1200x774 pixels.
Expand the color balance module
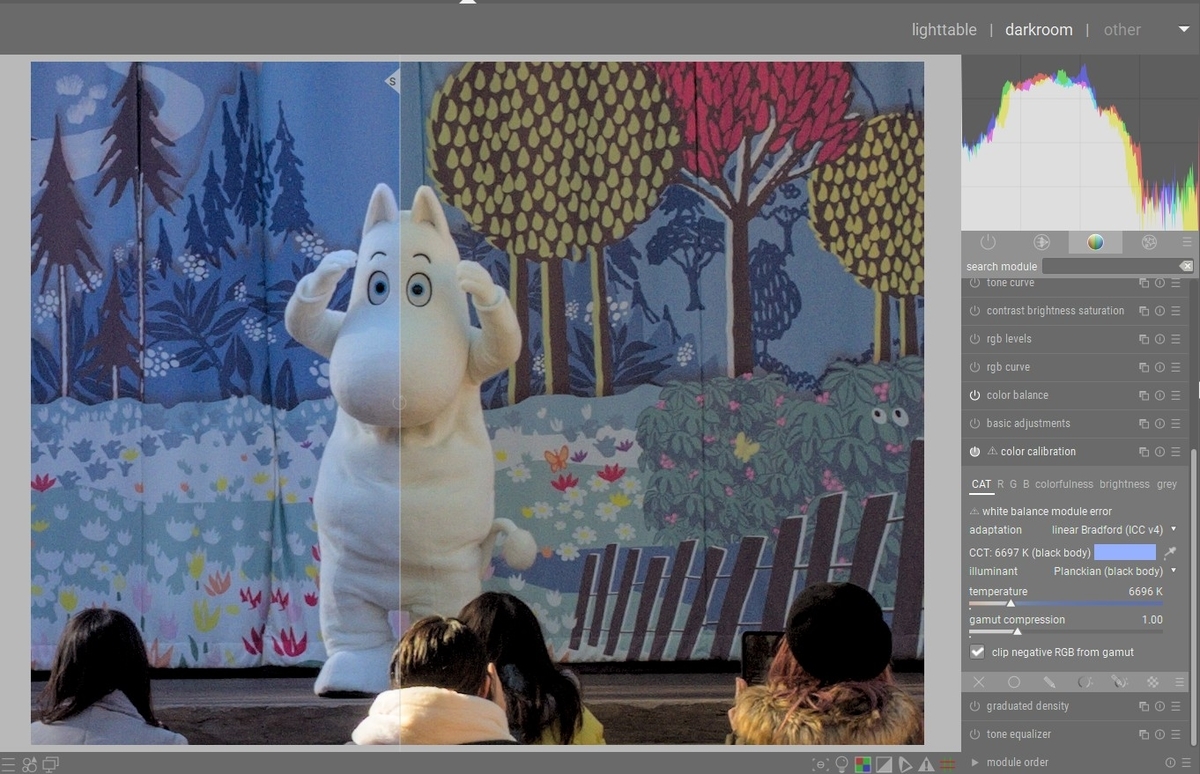[1017, 395]
